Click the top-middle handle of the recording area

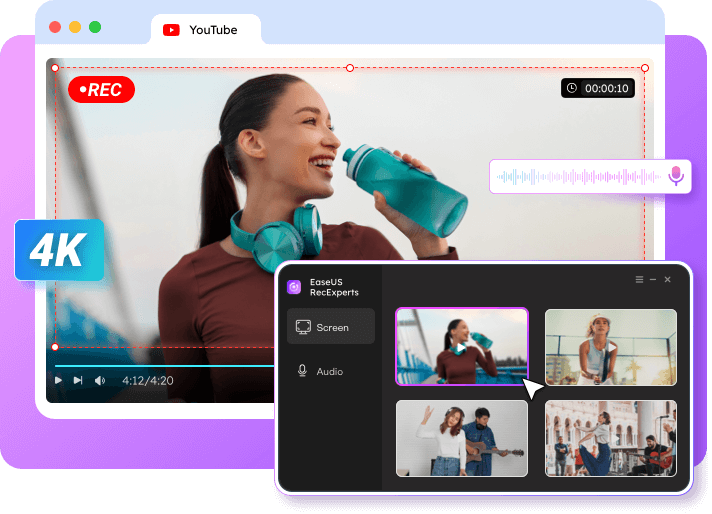coord(350,68)
